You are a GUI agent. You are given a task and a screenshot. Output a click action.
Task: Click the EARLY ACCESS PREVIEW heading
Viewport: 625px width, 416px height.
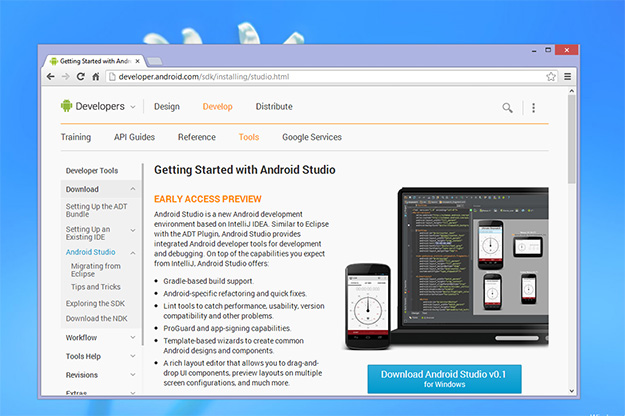click(x=208, y=199)
